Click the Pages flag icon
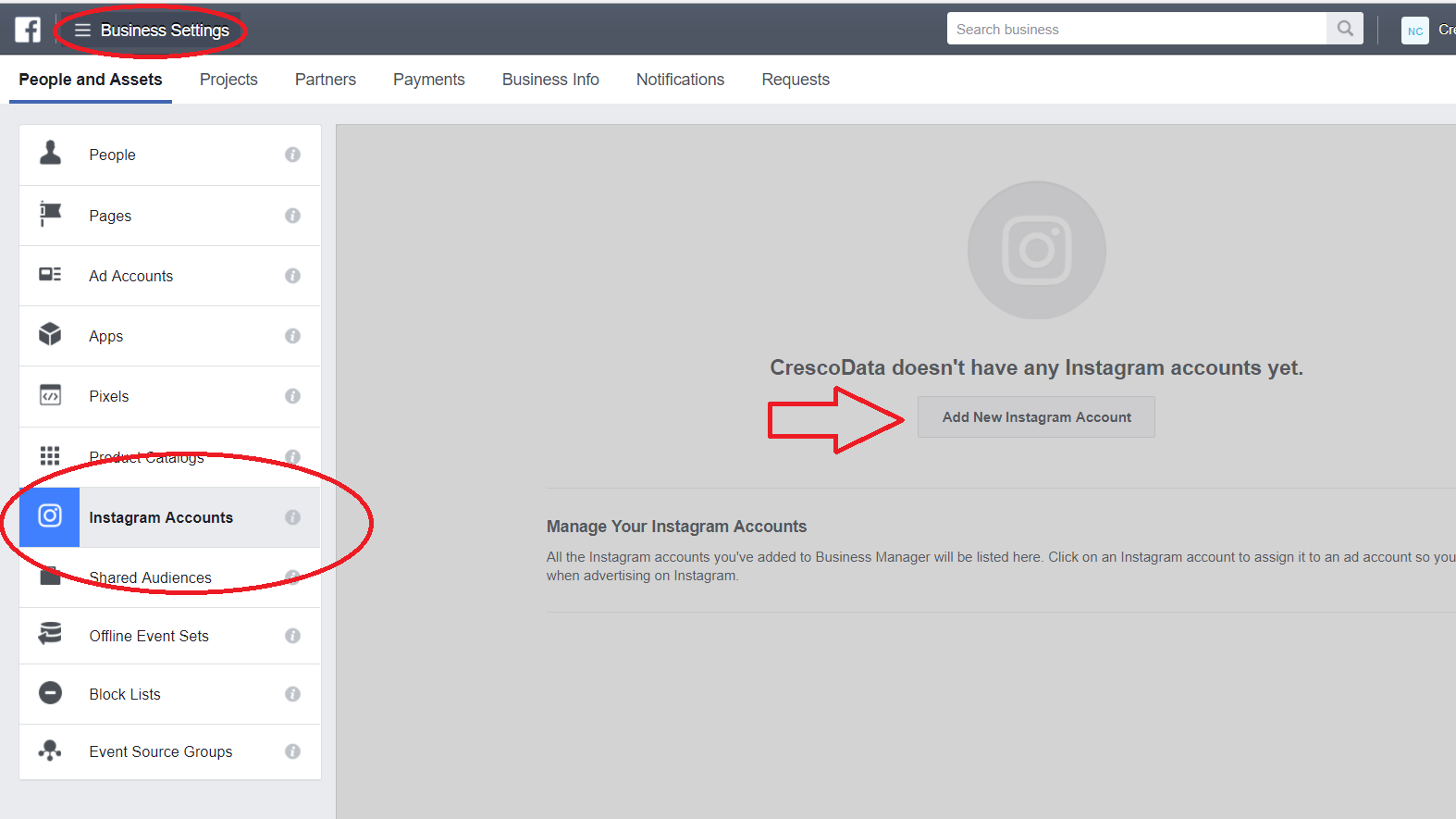Screen dimensions: 1456x819 pos(50,214)
